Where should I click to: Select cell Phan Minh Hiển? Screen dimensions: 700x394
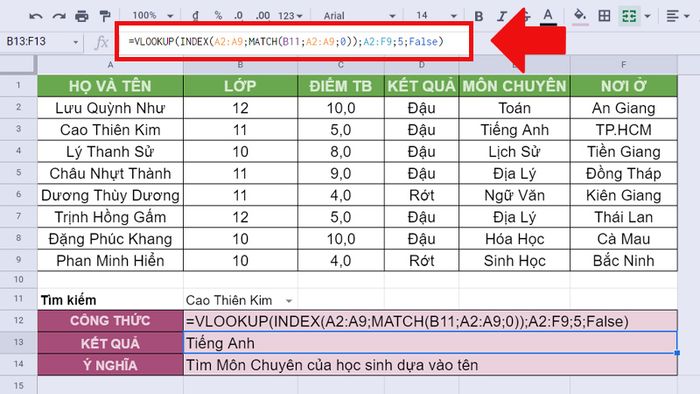(x=110, y=261)
